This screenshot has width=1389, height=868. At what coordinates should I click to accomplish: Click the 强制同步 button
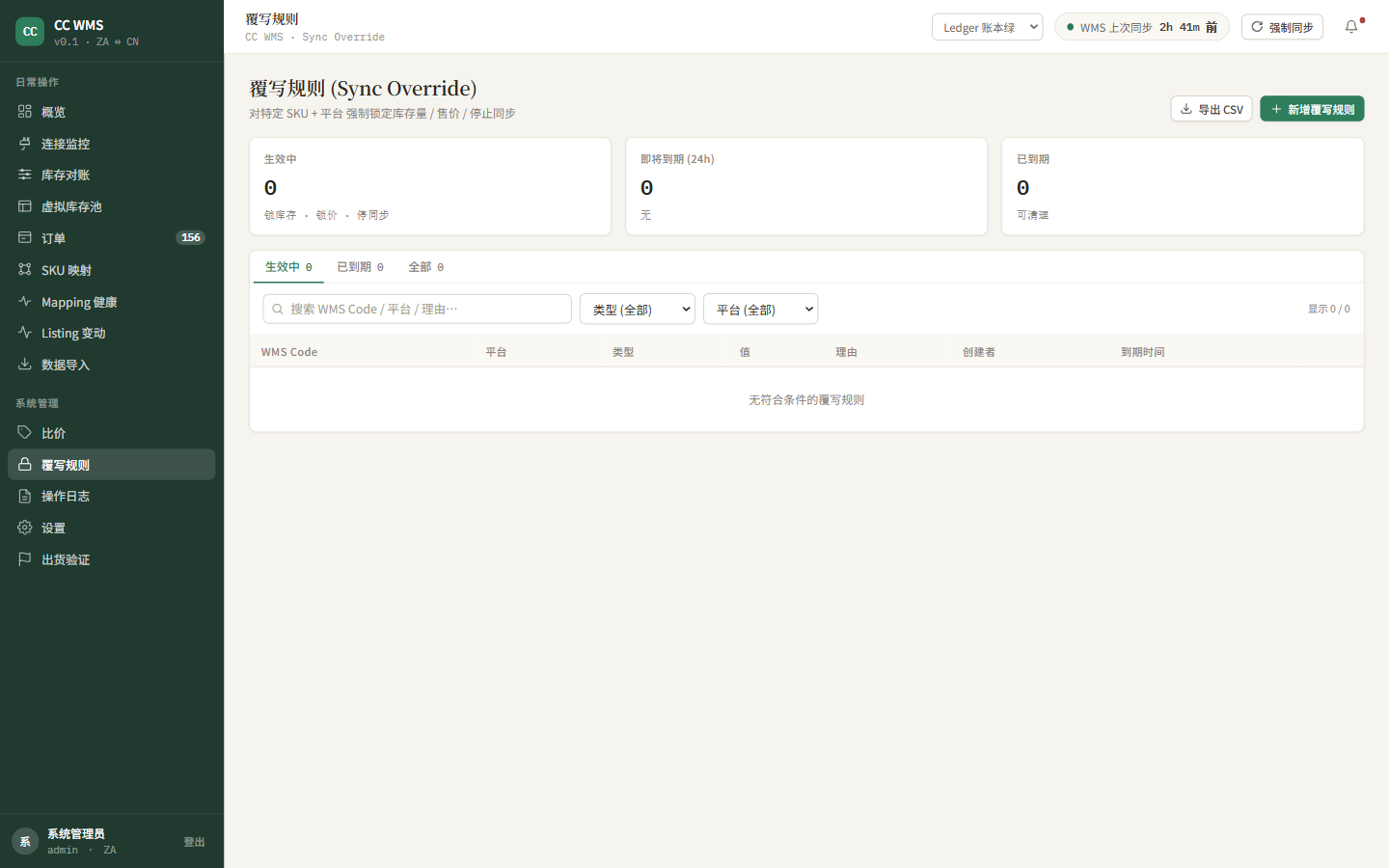pos(1282,27)
